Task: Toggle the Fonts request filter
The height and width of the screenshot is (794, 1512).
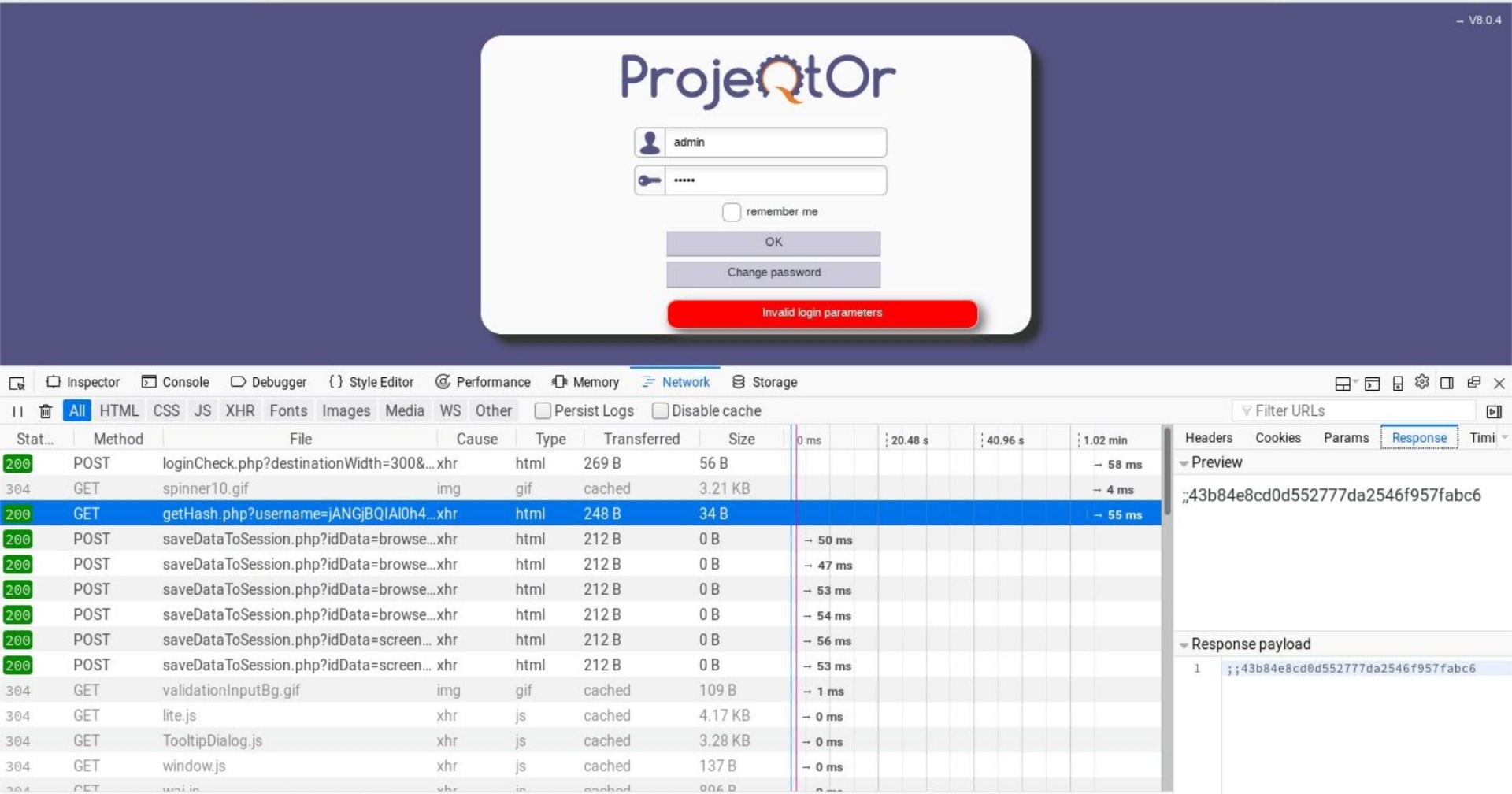Action: coord(288,410)
